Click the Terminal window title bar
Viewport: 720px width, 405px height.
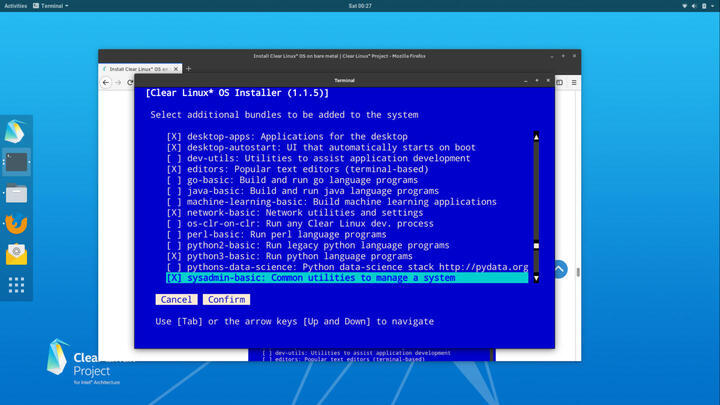[344, 80]
